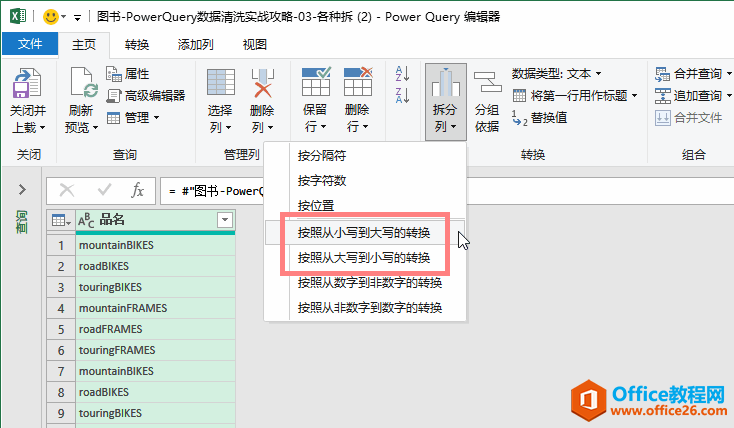The height and width of the screenshot is (428, 734).
Task: Expand the Merge Queries (合并查询) dropdown arrow
Action: pos(729,74)
